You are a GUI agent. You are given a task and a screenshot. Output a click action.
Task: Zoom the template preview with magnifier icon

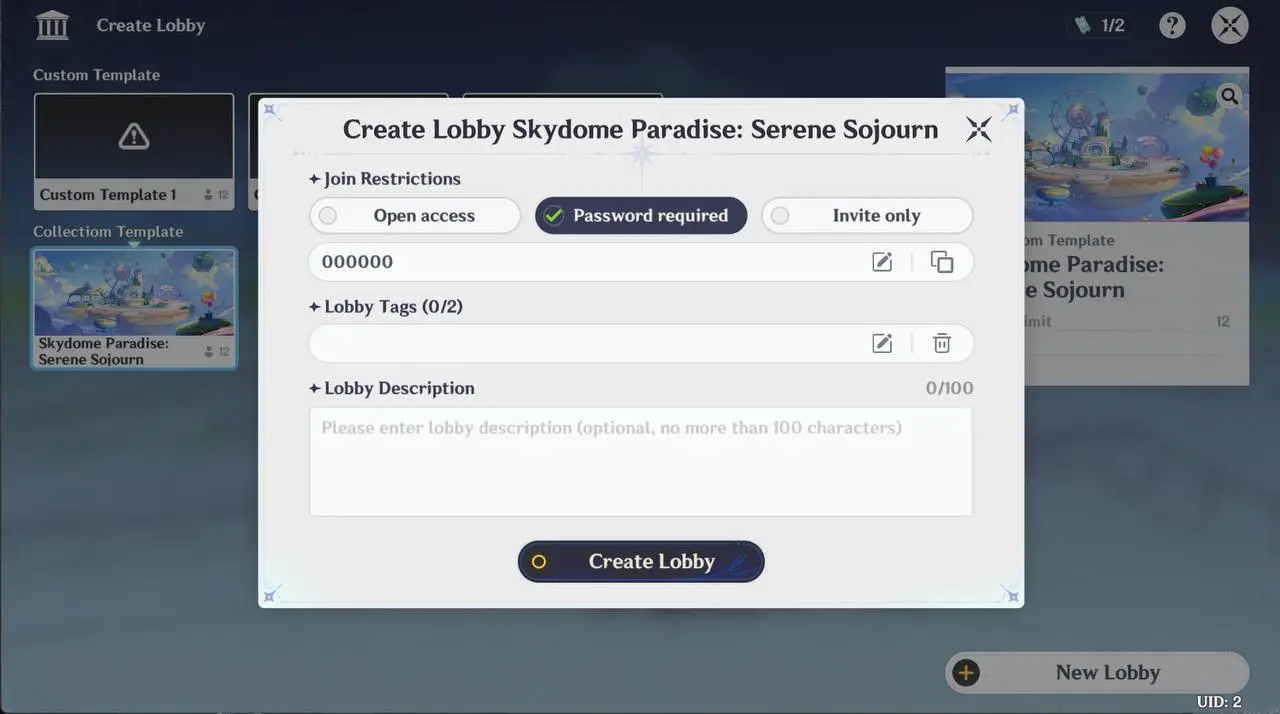(x=1229, y=96)
